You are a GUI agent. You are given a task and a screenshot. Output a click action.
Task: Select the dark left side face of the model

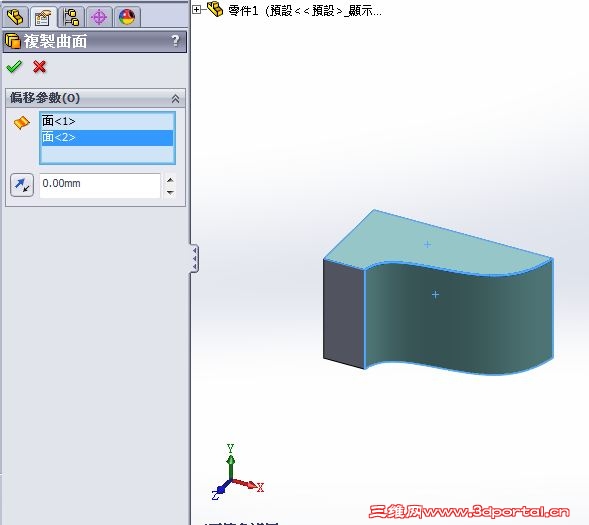coord(344,314)
